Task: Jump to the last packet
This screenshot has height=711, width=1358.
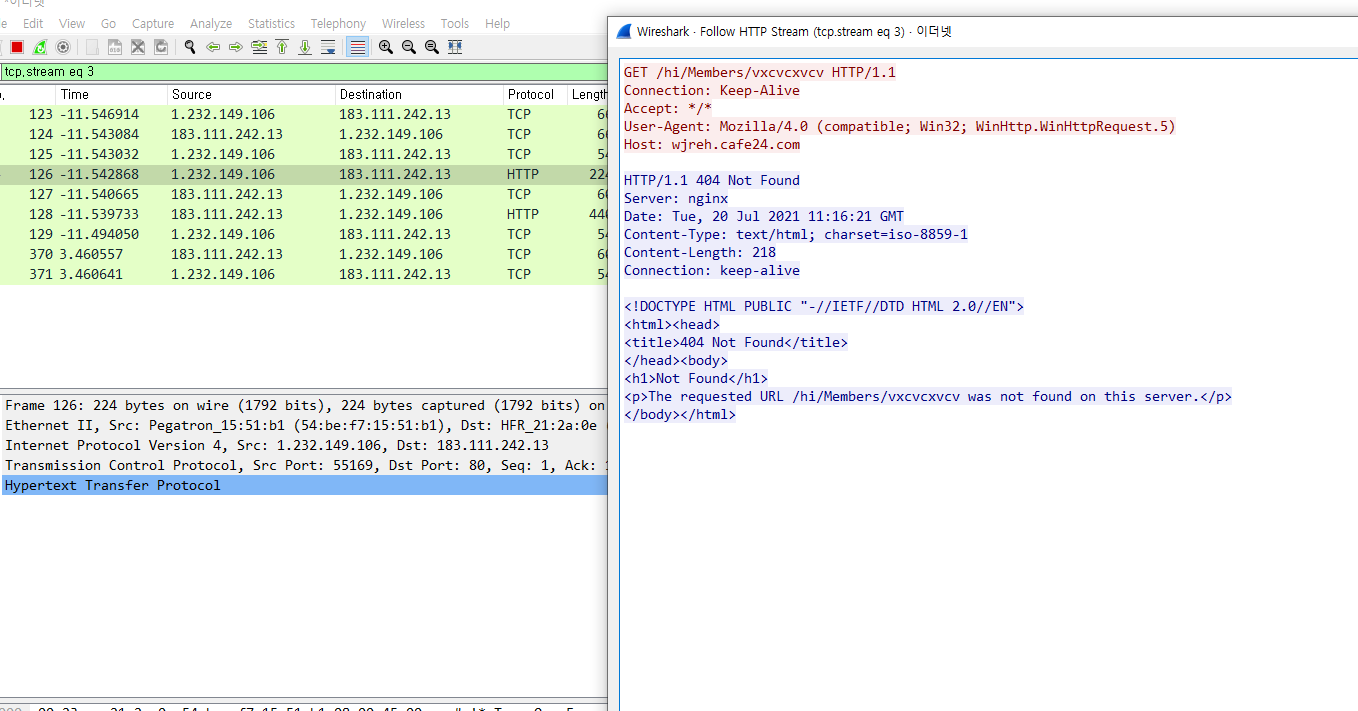Action: (x=305, y=47)
